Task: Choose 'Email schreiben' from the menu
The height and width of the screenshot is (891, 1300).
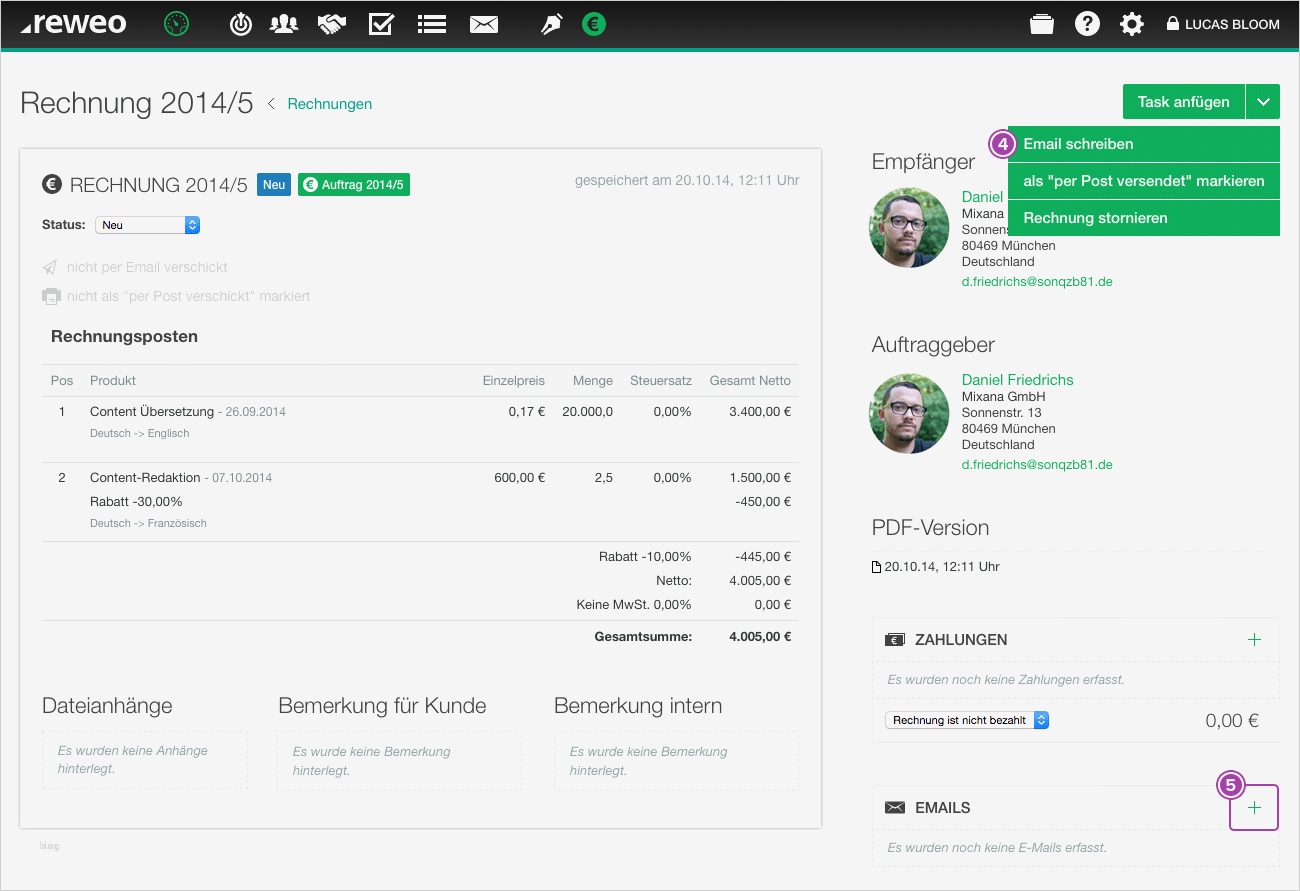Action: point(1144,144)
